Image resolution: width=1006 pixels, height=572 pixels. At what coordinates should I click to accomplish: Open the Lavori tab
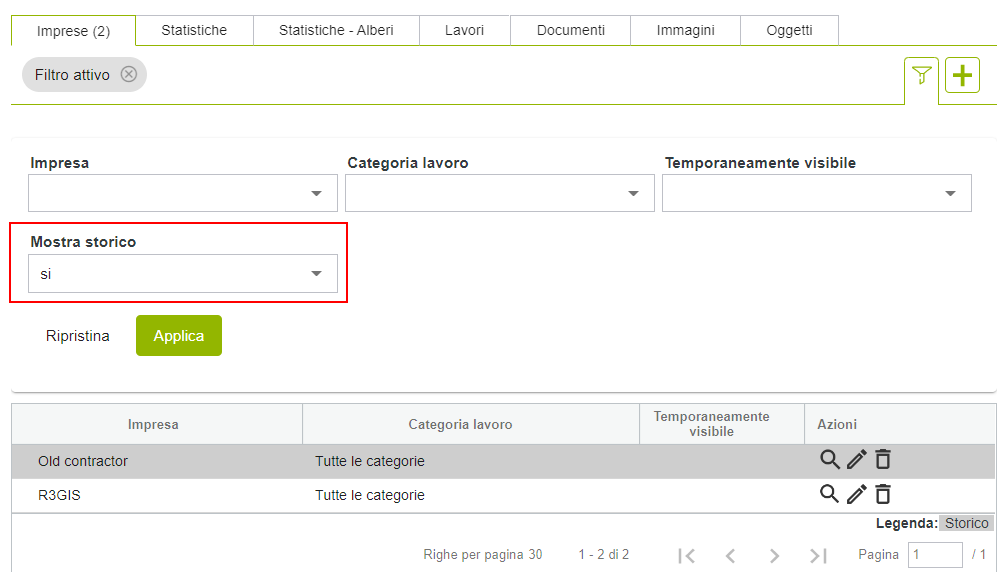[464, 30]
